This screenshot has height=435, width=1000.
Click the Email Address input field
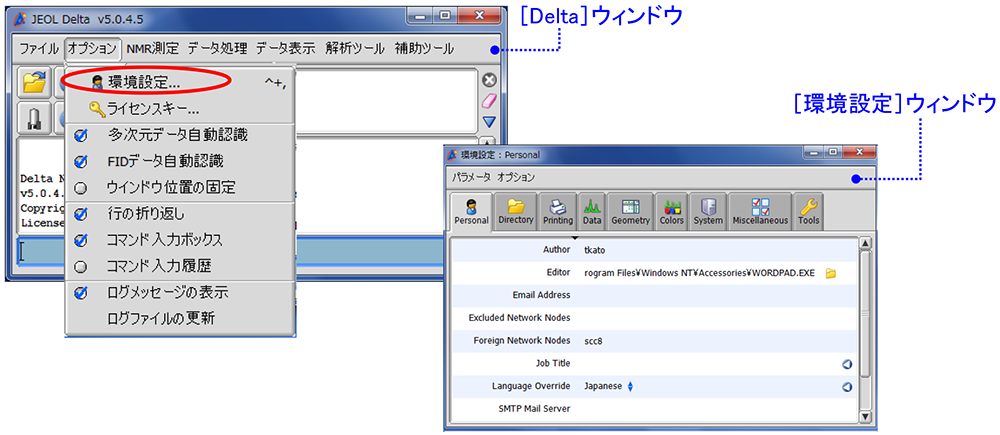(x=710, y=295)
